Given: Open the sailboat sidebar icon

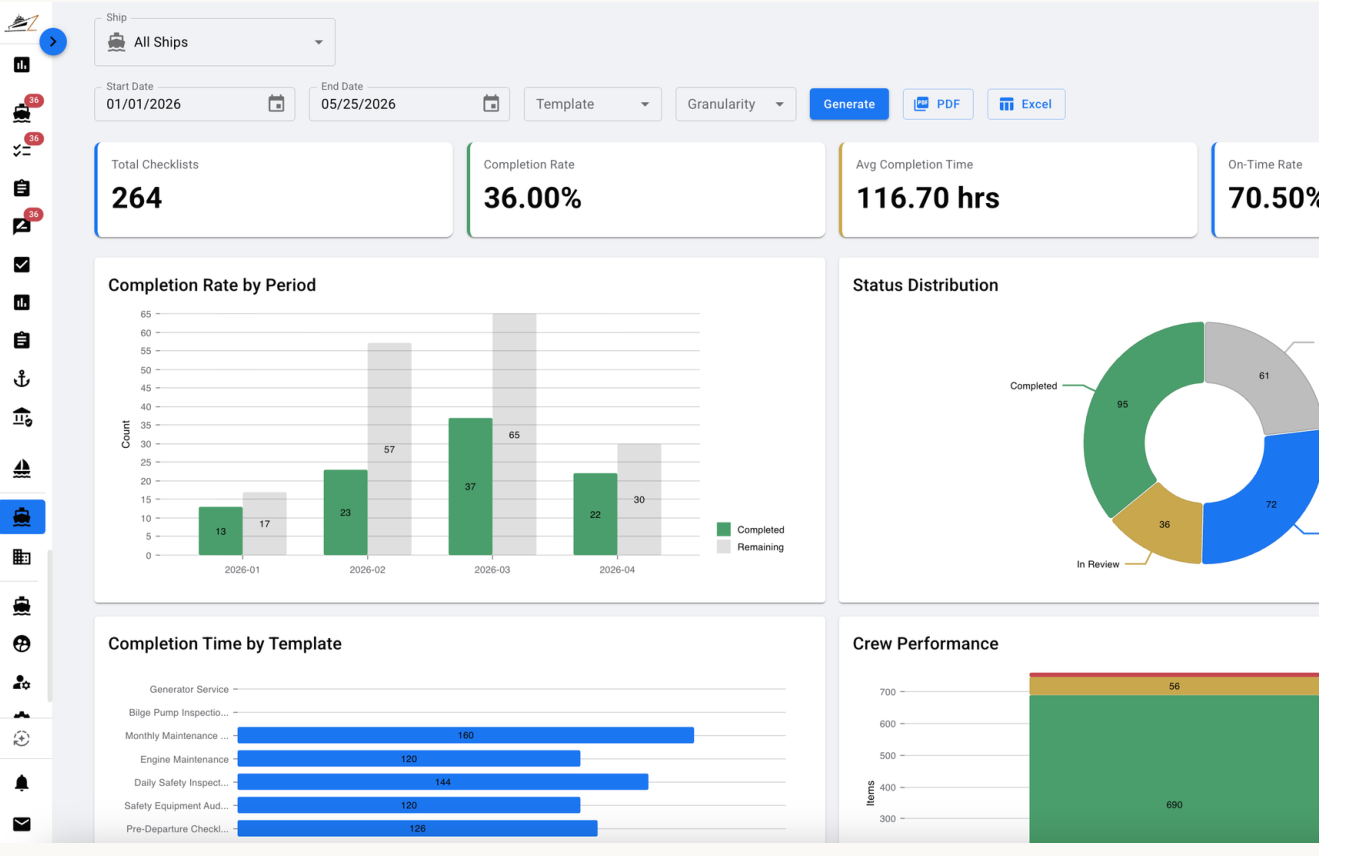Looking at the screenshot, I should tap(22, 468).
